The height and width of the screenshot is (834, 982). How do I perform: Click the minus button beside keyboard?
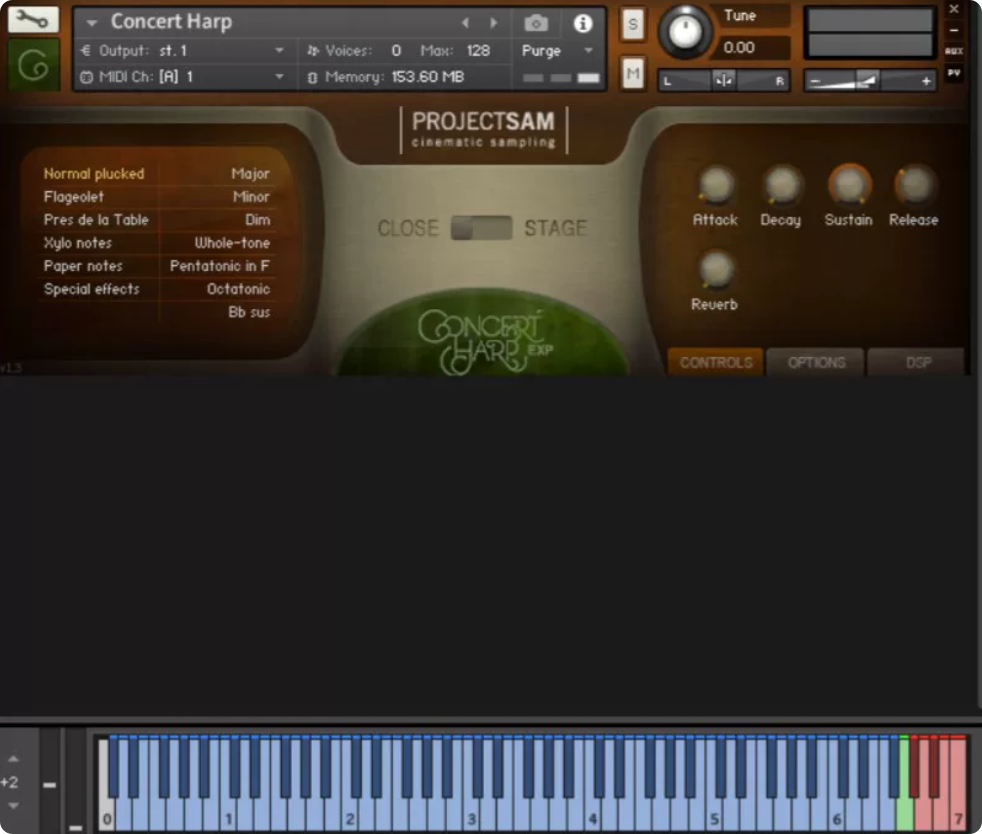[x=49, y=784]
